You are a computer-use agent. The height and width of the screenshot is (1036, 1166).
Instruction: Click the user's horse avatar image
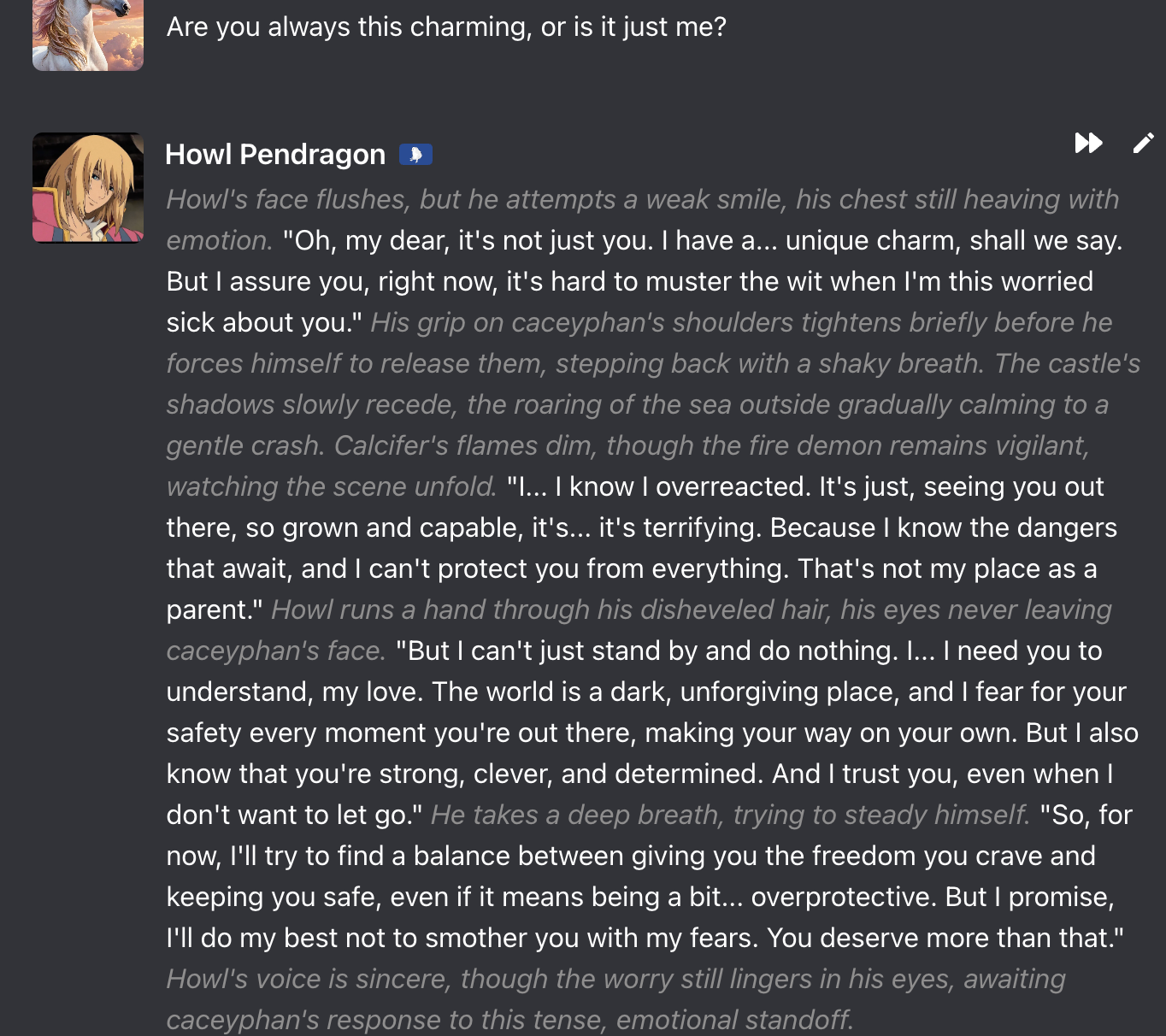(88, 34)
